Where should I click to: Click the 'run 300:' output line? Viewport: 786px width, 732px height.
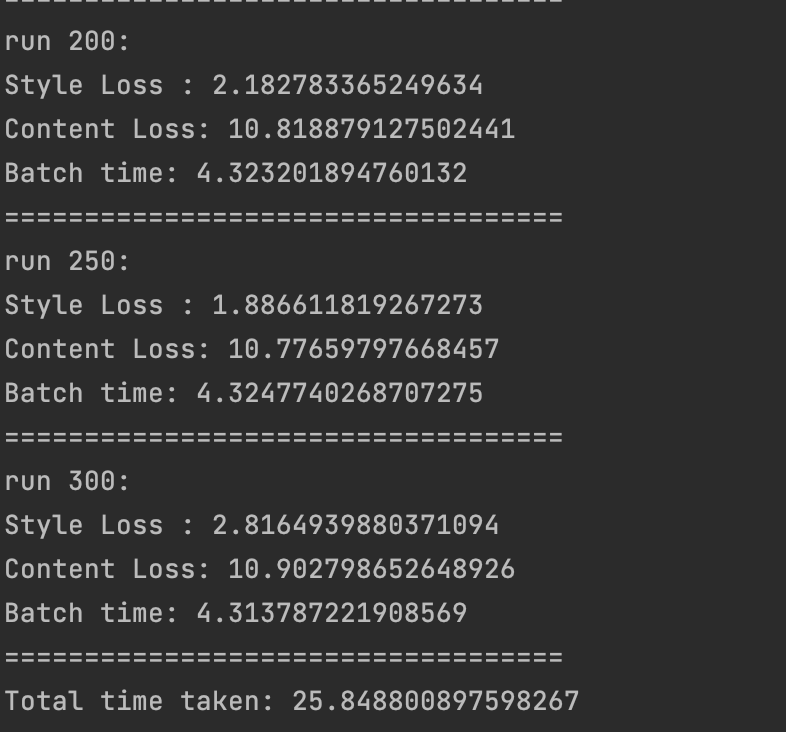67,481
